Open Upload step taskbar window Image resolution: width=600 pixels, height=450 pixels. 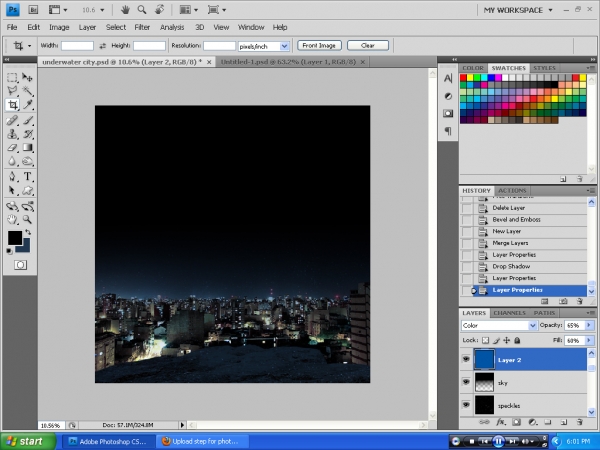point(203,441)
